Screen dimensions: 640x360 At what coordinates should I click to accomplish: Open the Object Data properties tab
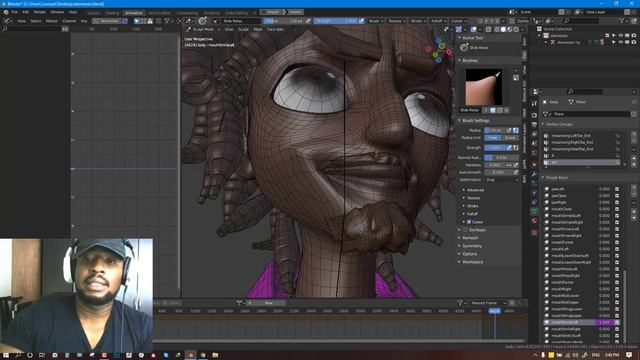(534, 211)
